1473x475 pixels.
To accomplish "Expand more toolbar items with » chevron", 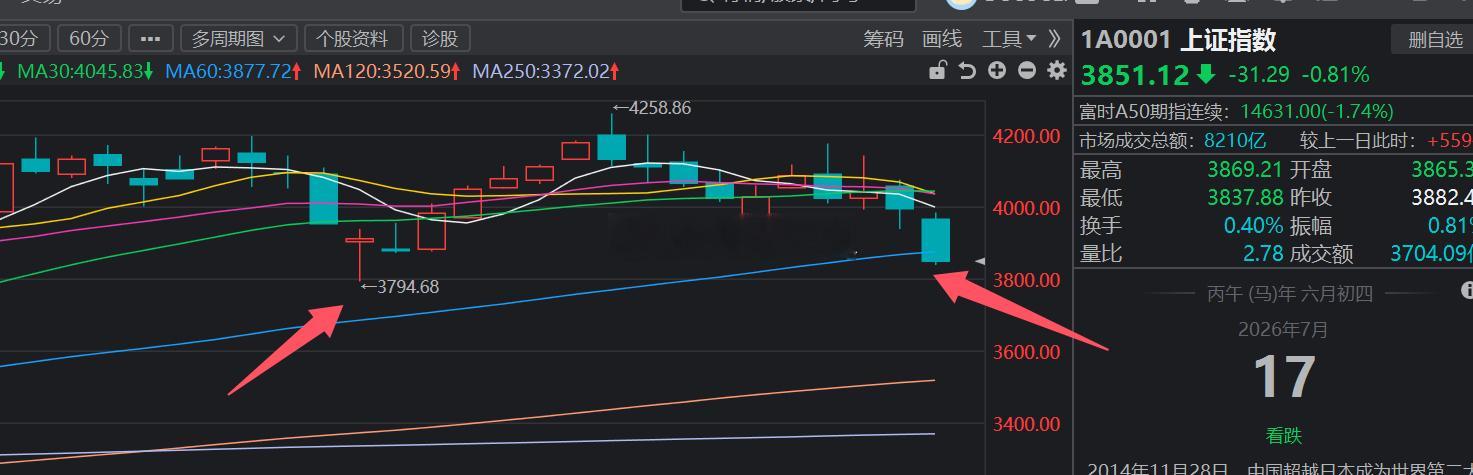I will 1054,39.
